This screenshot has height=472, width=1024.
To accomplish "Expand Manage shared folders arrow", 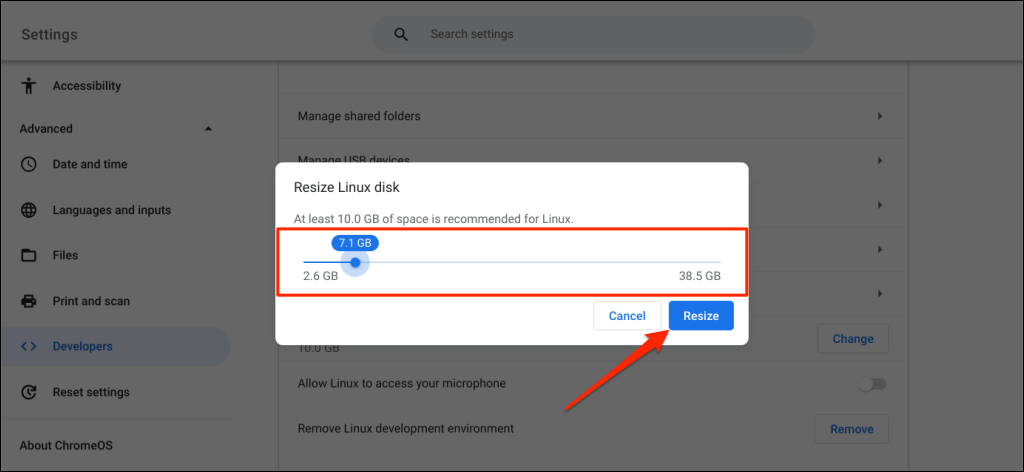I will (880, 116).
